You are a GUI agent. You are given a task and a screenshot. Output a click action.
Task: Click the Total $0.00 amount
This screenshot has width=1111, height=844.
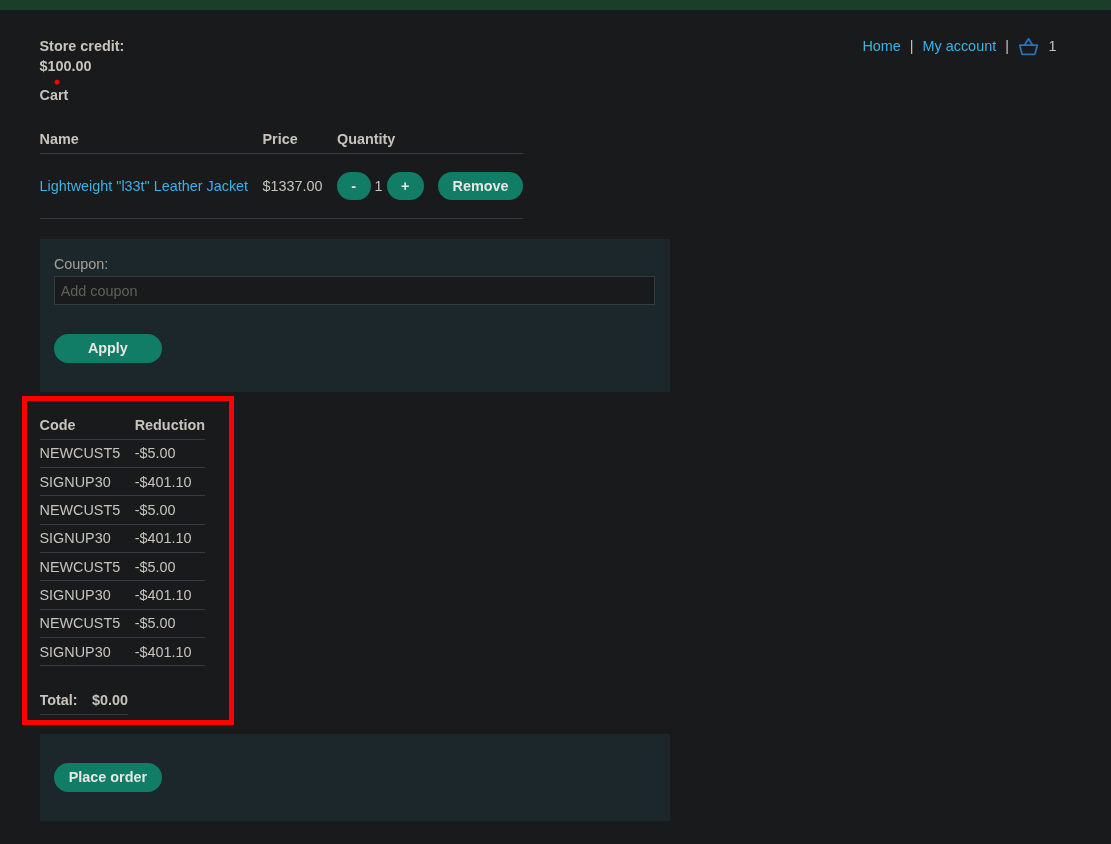(110, 700)
